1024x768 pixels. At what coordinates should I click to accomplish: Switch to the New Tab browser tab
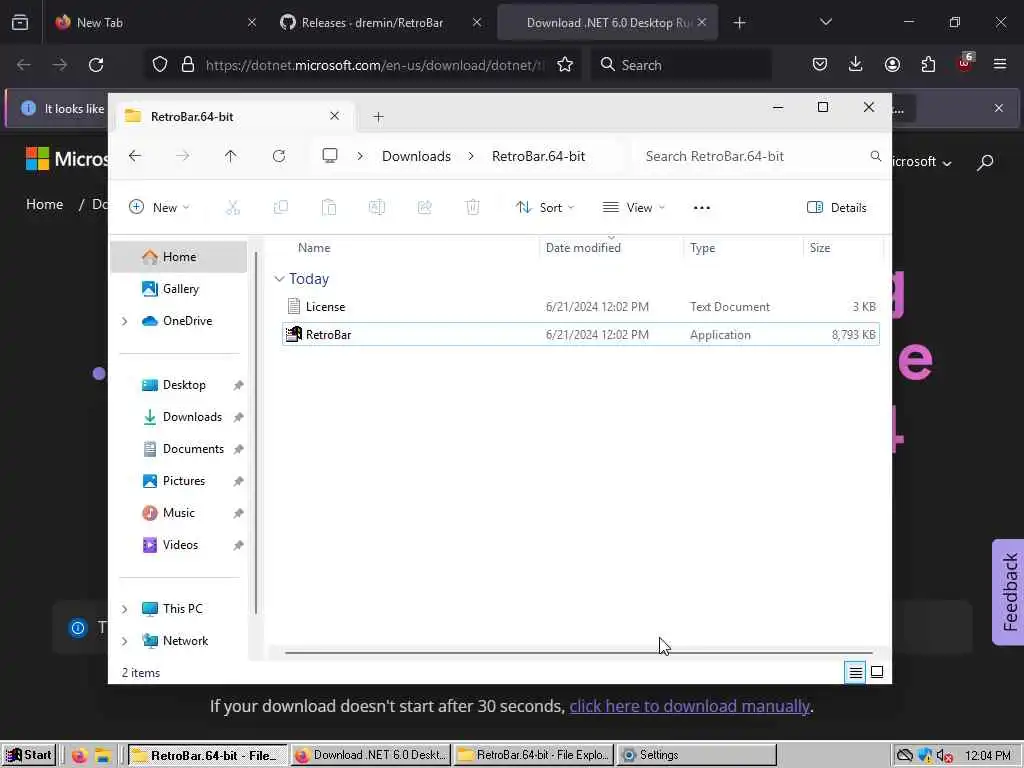(156, 23)
